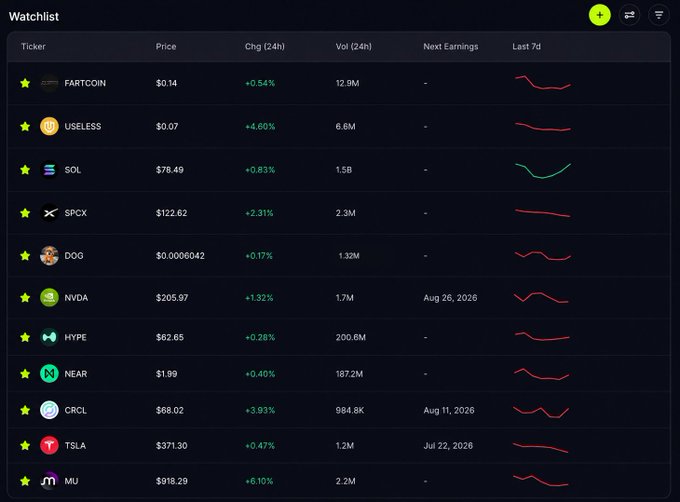Click the $78.49 SOL price

(x=170, y=170)
